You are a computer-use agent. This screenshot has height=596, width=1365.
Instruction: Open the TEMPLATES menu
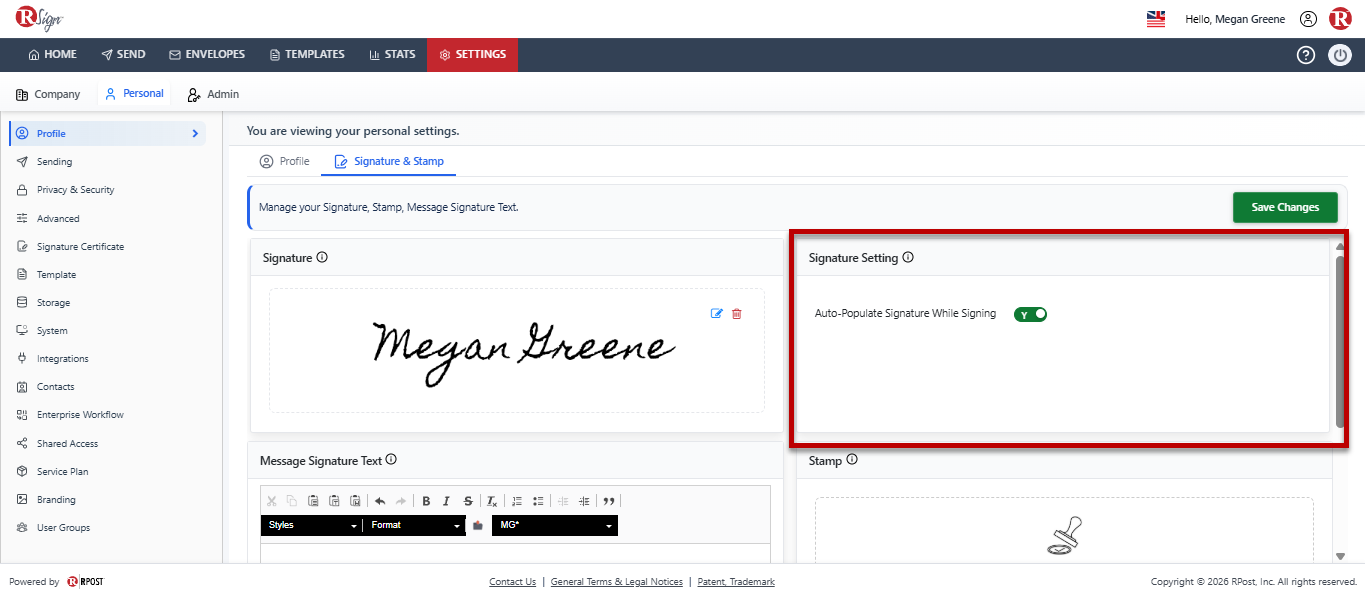[307, 55]
